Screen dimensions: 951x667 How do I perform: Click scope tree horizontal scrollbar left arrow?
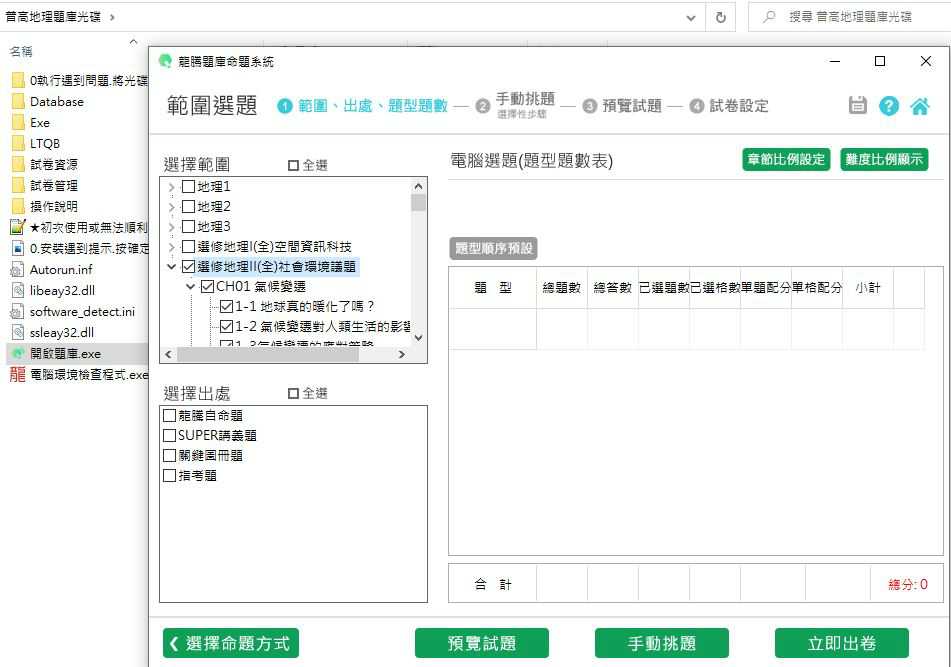point(168,354)
